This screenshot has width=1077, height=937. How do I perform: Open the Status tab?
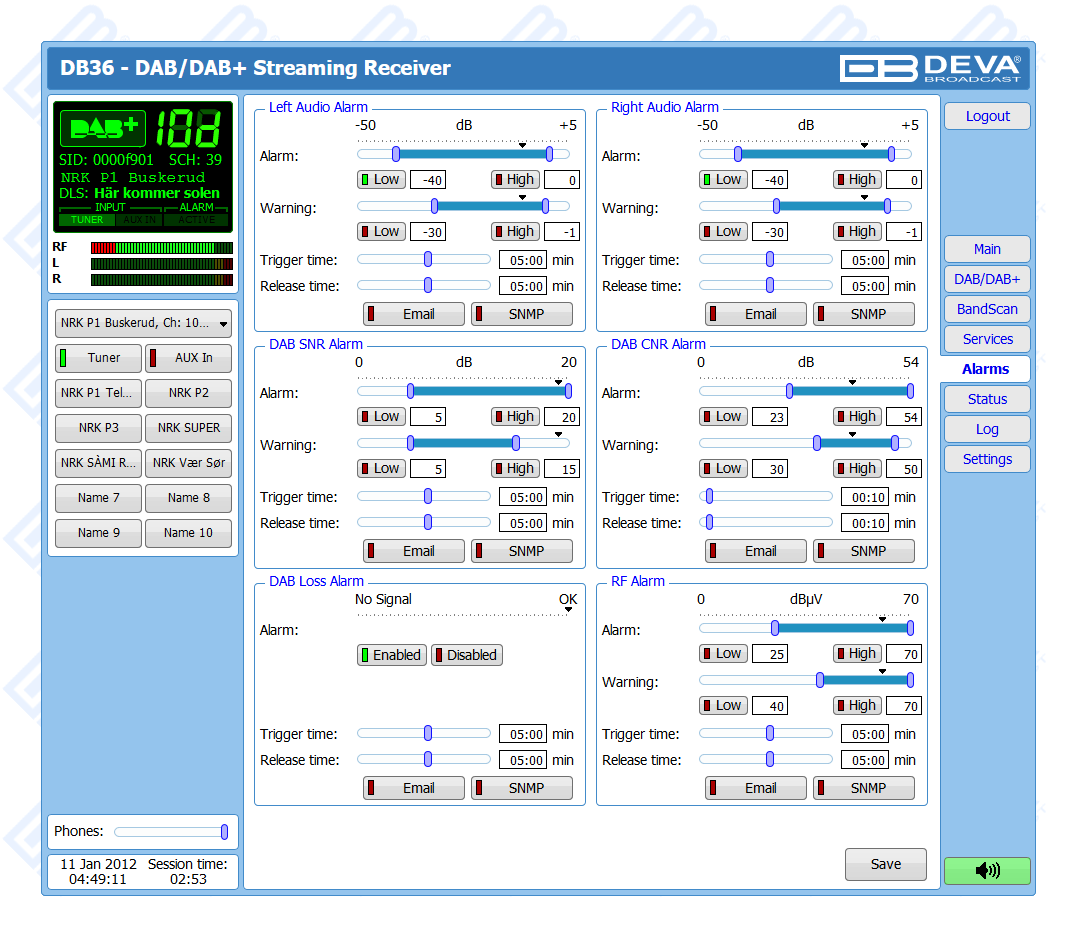[986, 399]
